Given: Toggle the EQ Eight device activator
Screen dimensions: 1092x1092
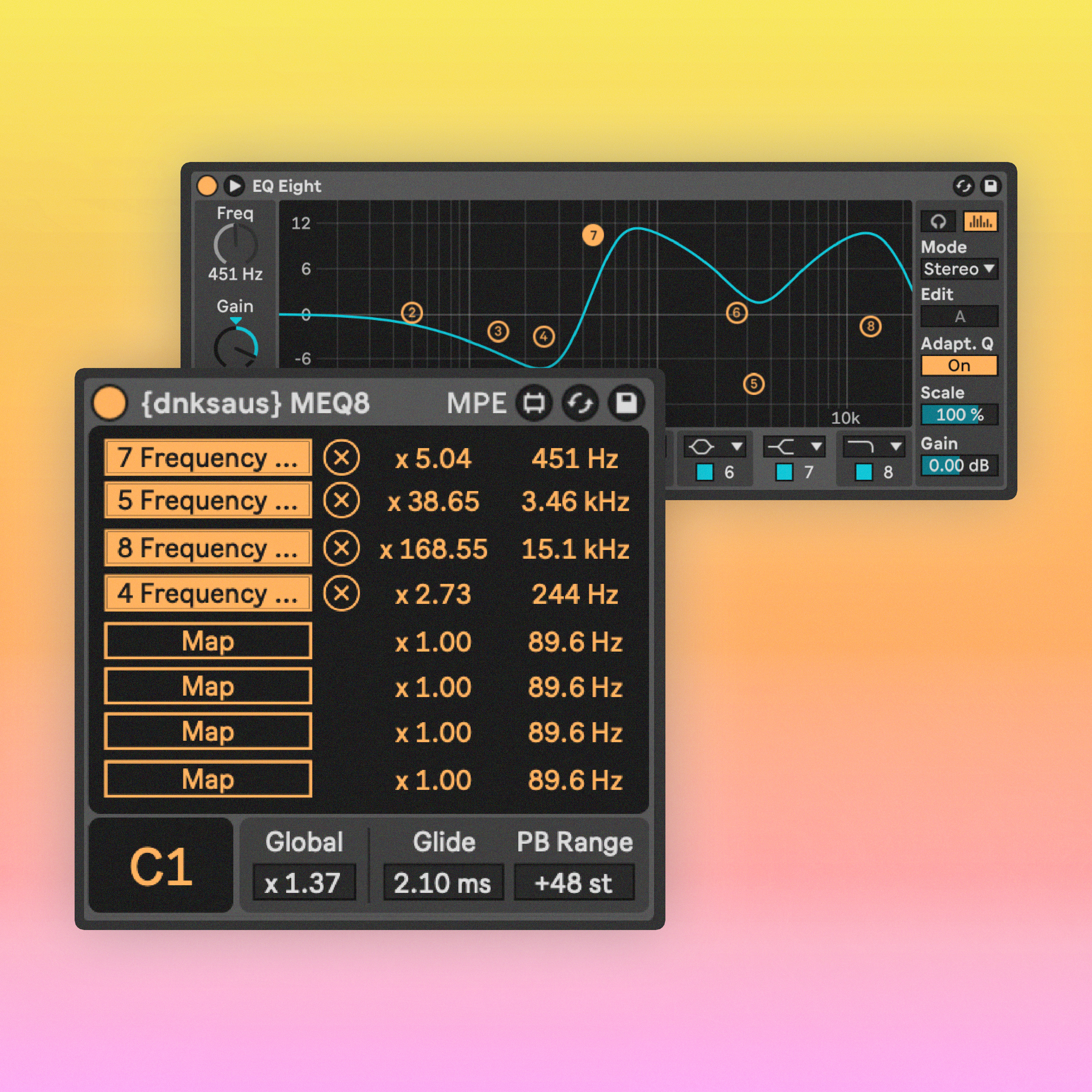Looking at the screenshot, I should pos(207,185).
